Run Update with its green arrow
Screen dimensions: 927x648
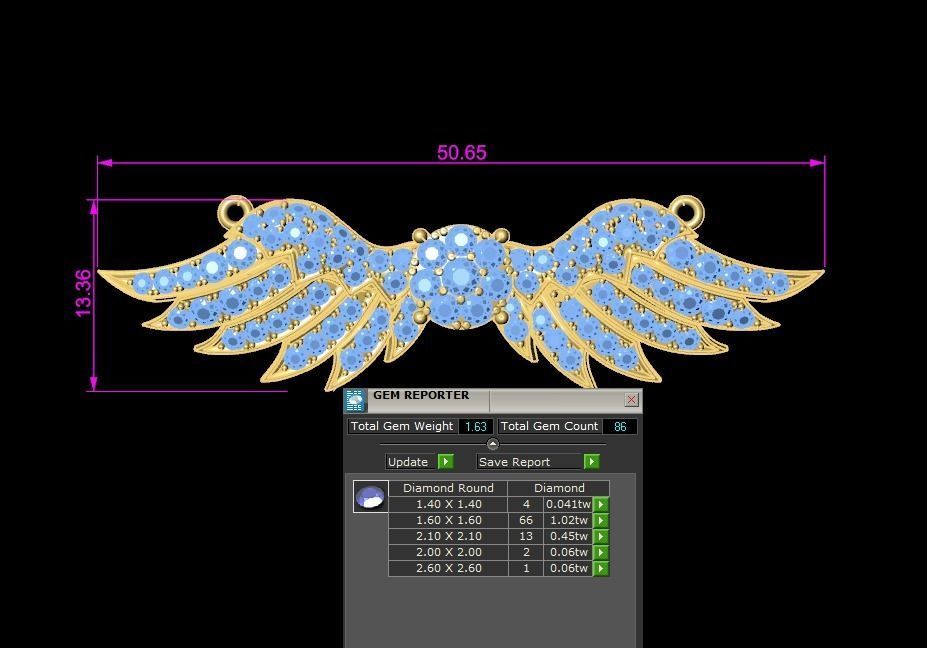coord(446,461)
